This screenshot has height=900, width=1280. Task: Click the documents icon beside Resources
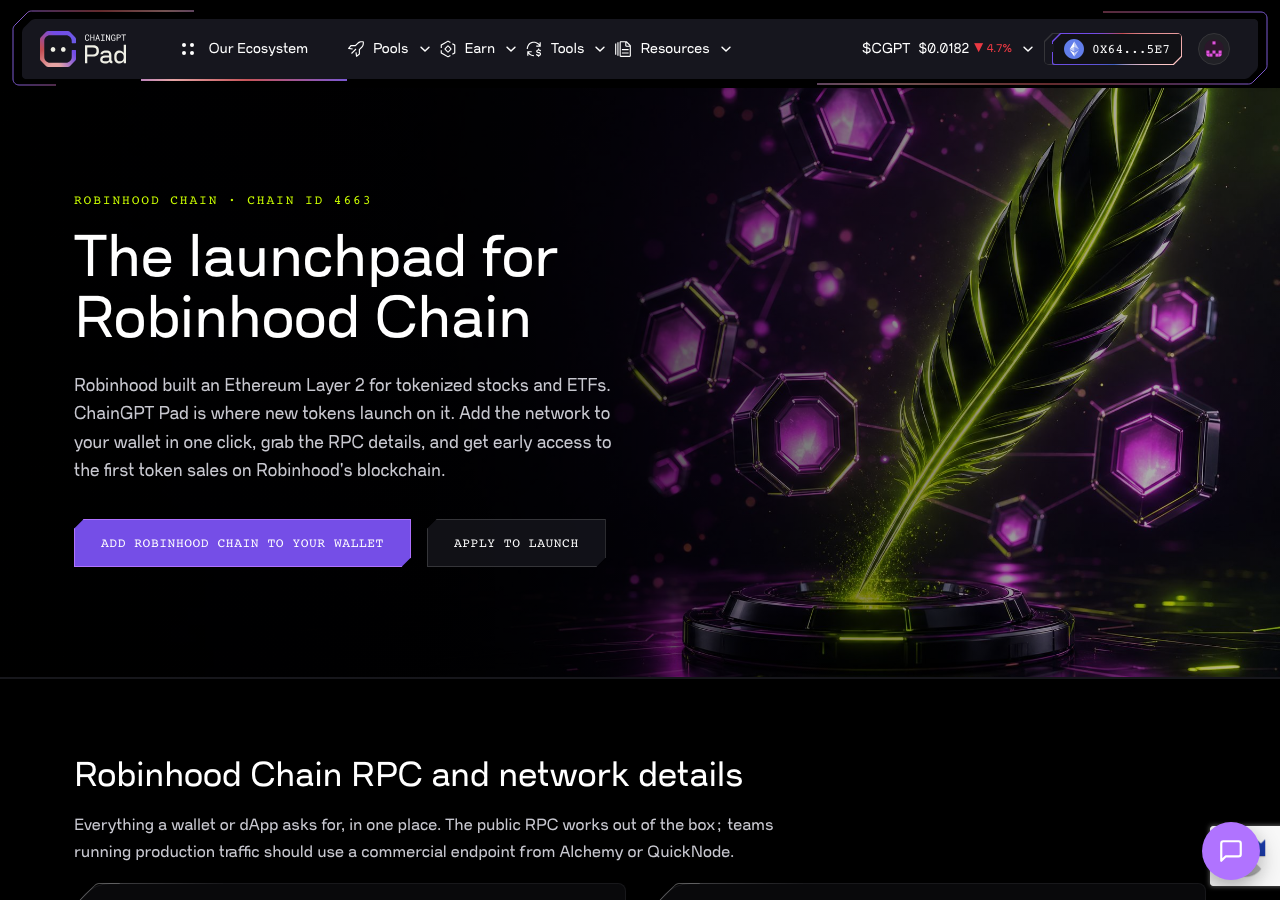pyautogui.click(x=623, y=49)
